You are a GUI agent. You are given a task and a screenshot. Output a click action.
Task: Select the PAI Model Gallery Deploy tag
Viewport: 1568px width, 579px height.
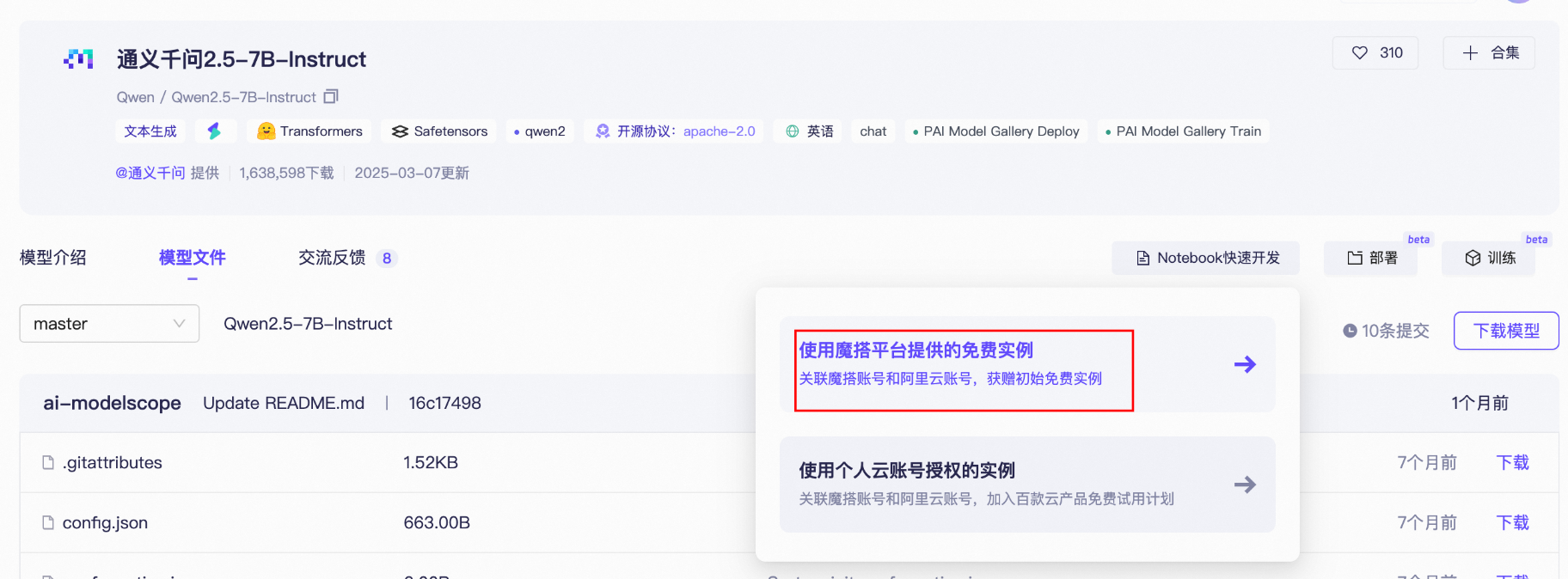[x=996, y=131]
